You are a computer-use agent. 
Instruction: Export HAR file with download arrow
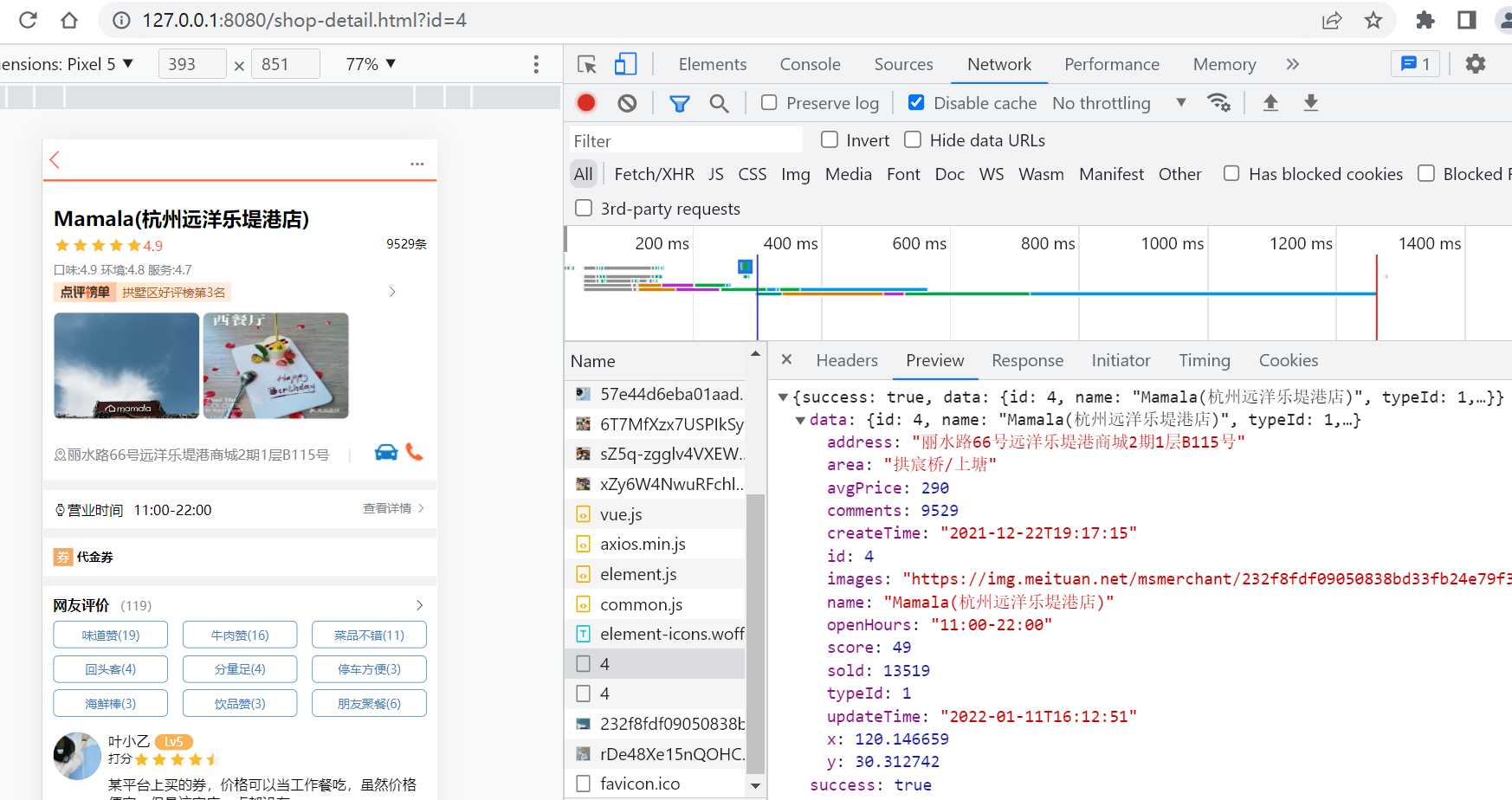(1311, 103)
